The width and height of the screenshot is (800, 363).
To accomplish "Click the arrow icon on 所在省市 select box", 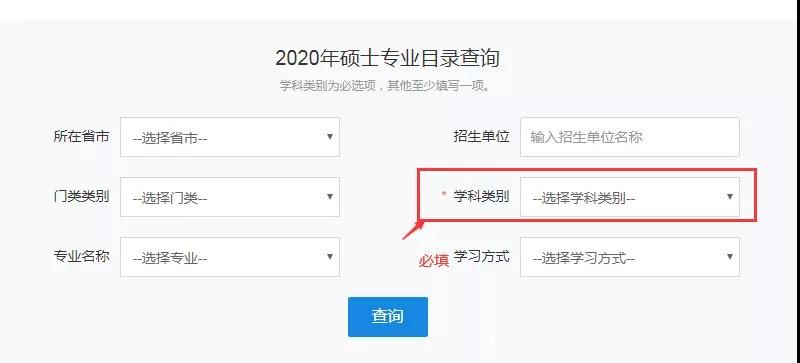I will click(x=330, y=137).
